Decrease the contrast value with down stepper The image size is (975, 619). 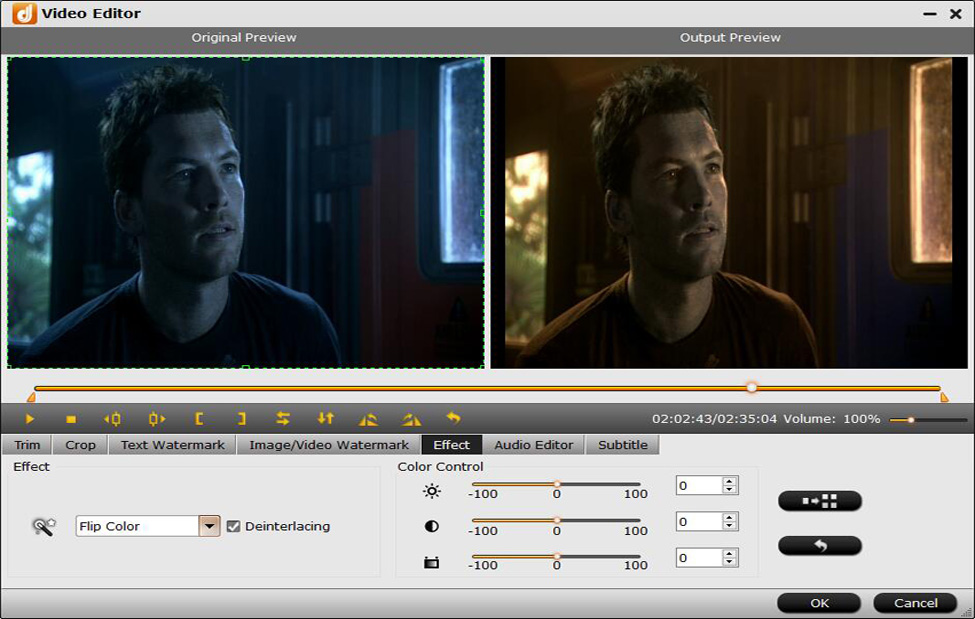point(730,526)
